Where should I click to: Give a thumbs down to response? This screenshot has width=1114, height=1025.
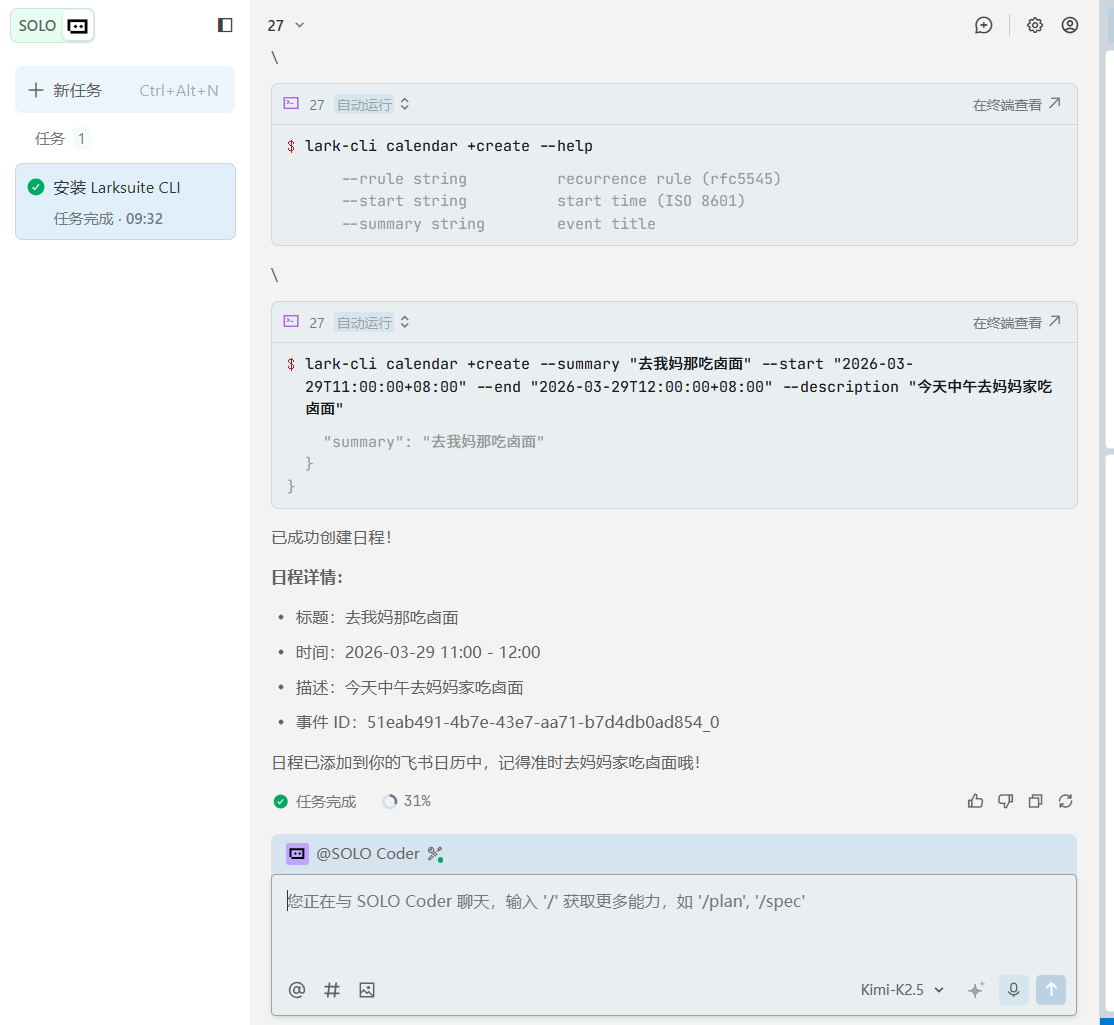pyautogui.click(x=1006, y=801)
